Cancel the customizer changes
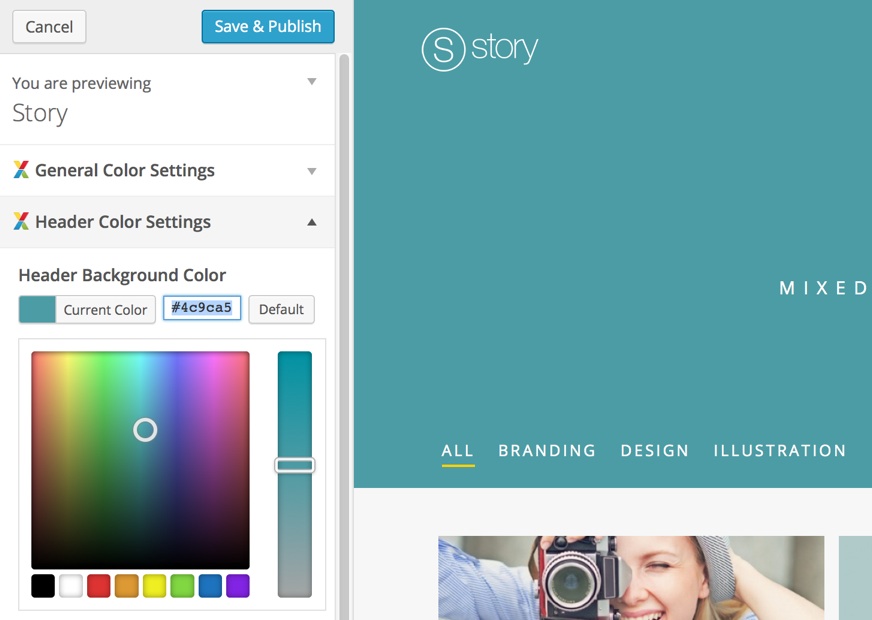The height and width of the screenshot is (620, 872). (49, 27)
